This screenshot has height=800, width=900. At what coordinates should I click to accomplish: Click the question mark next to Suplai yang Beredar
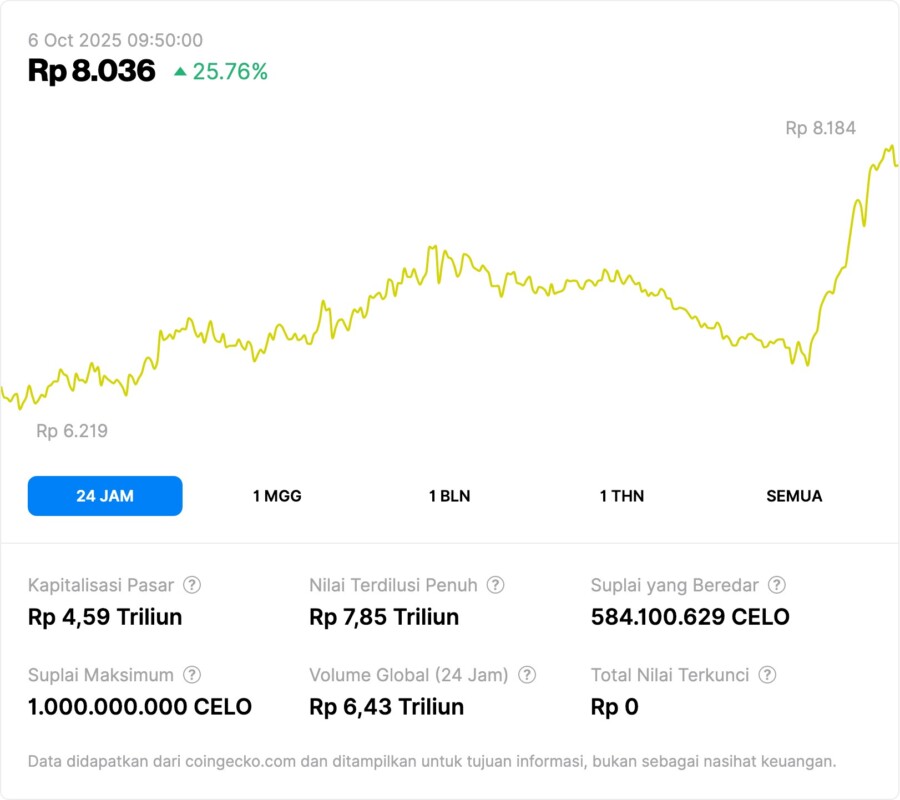(776, 585)
